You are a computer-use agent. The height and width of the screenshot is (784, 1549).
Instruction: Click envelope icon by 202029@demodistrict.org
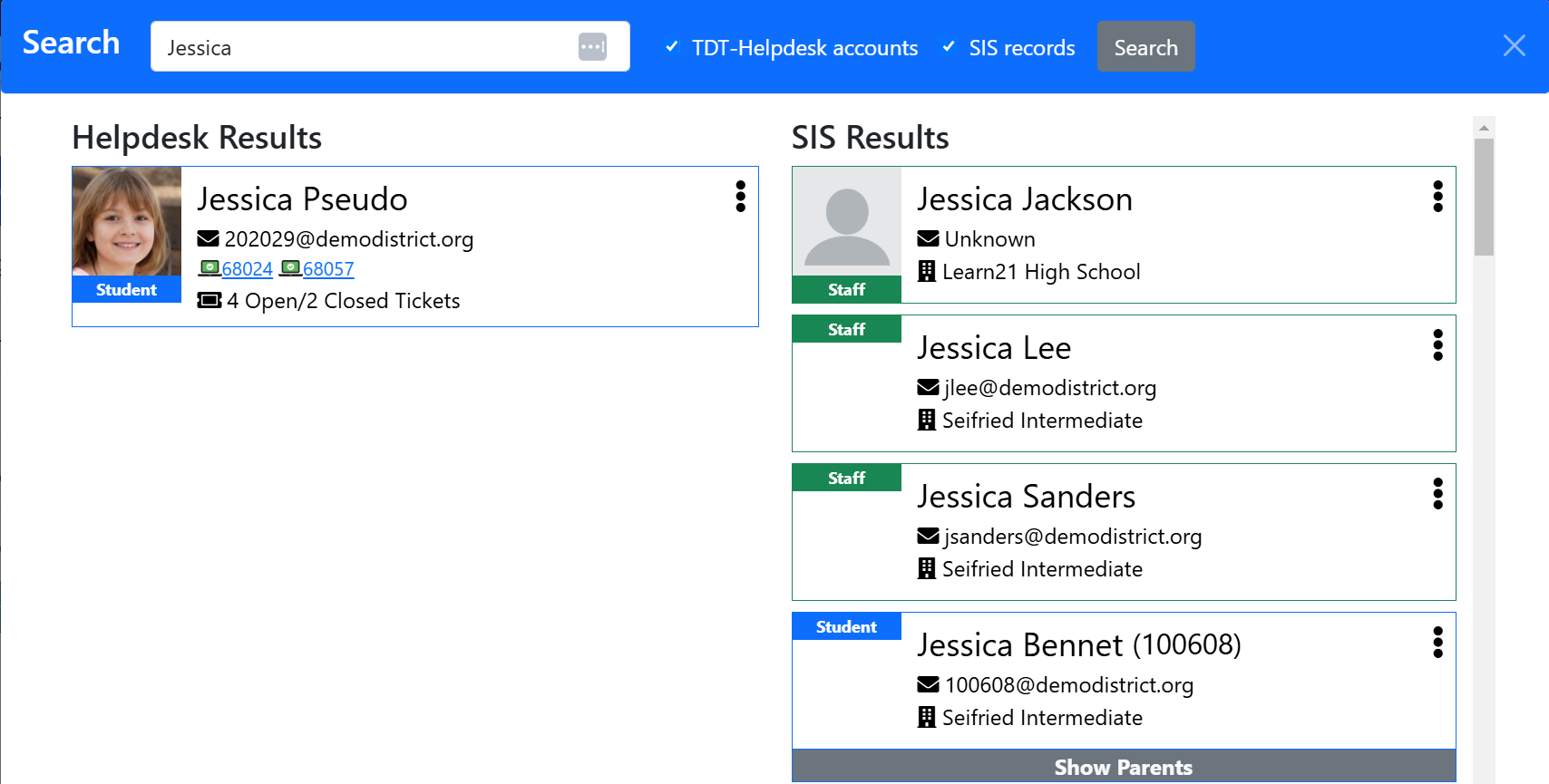pyautogui.click(x=209, y=238)
